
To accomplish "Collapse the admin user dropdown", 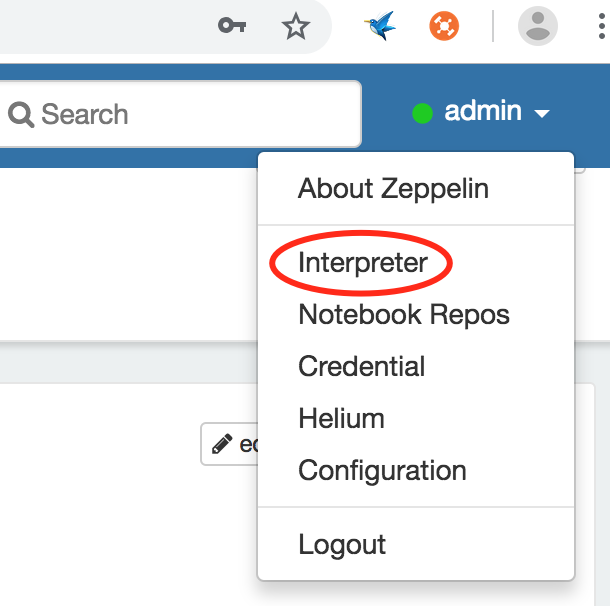I will click(x=482, y=112).
